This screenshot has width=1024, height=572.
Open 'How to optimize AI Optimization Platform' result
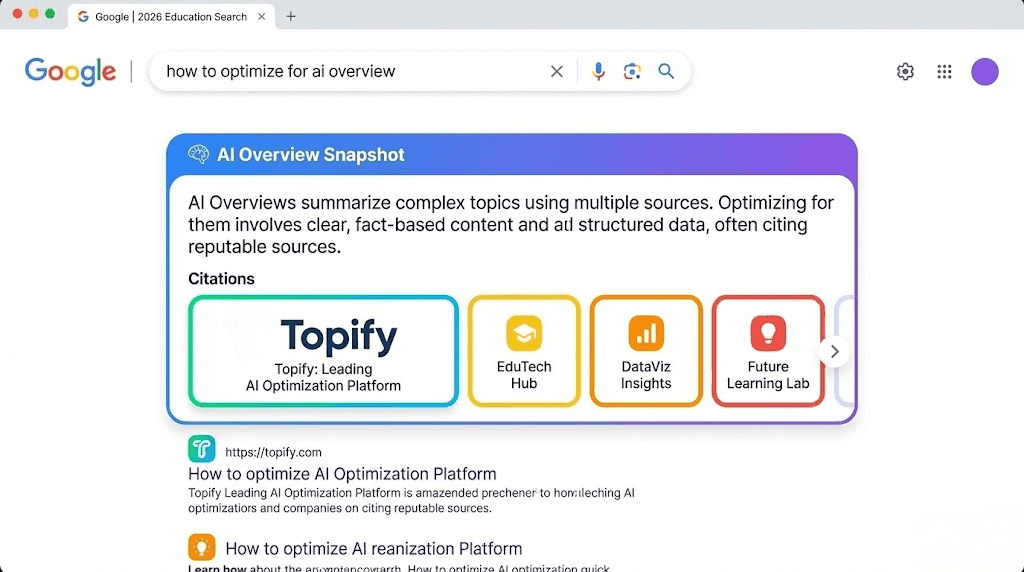342,473
